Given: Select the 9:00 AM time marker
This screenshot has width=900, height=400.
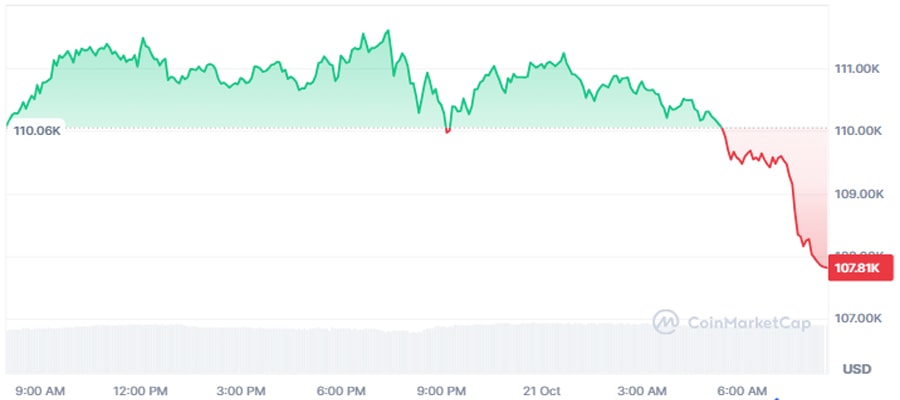Looking at the screenshot, I should pos(40,389).
